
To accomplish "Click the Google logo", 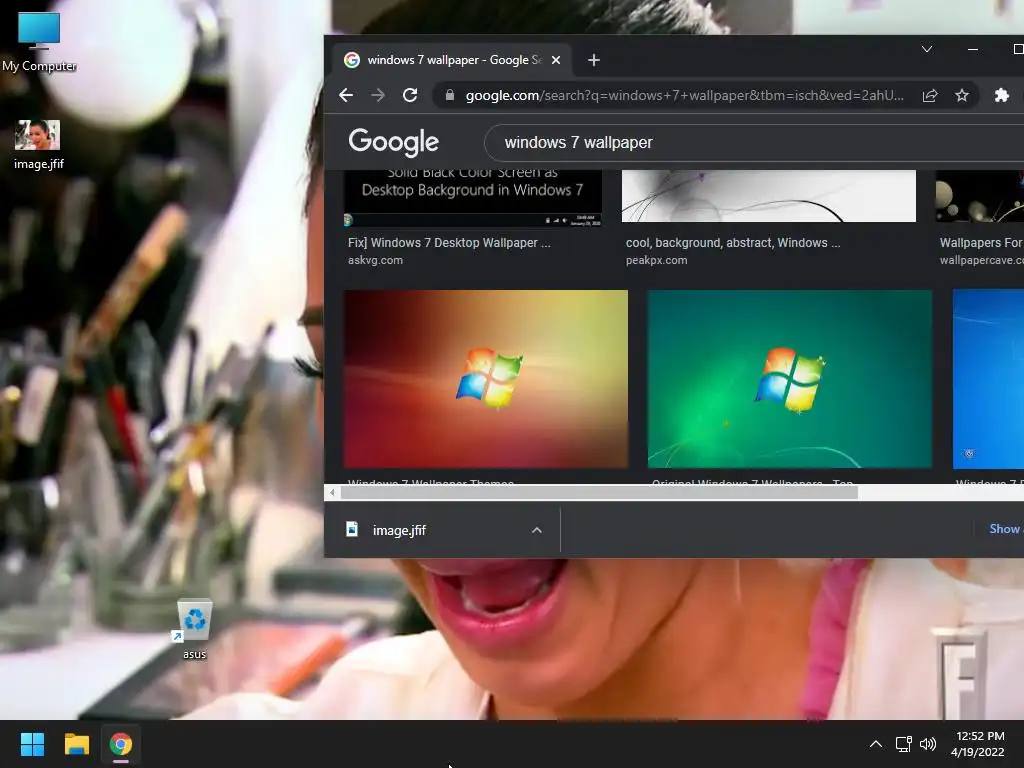I will point(393,142).
